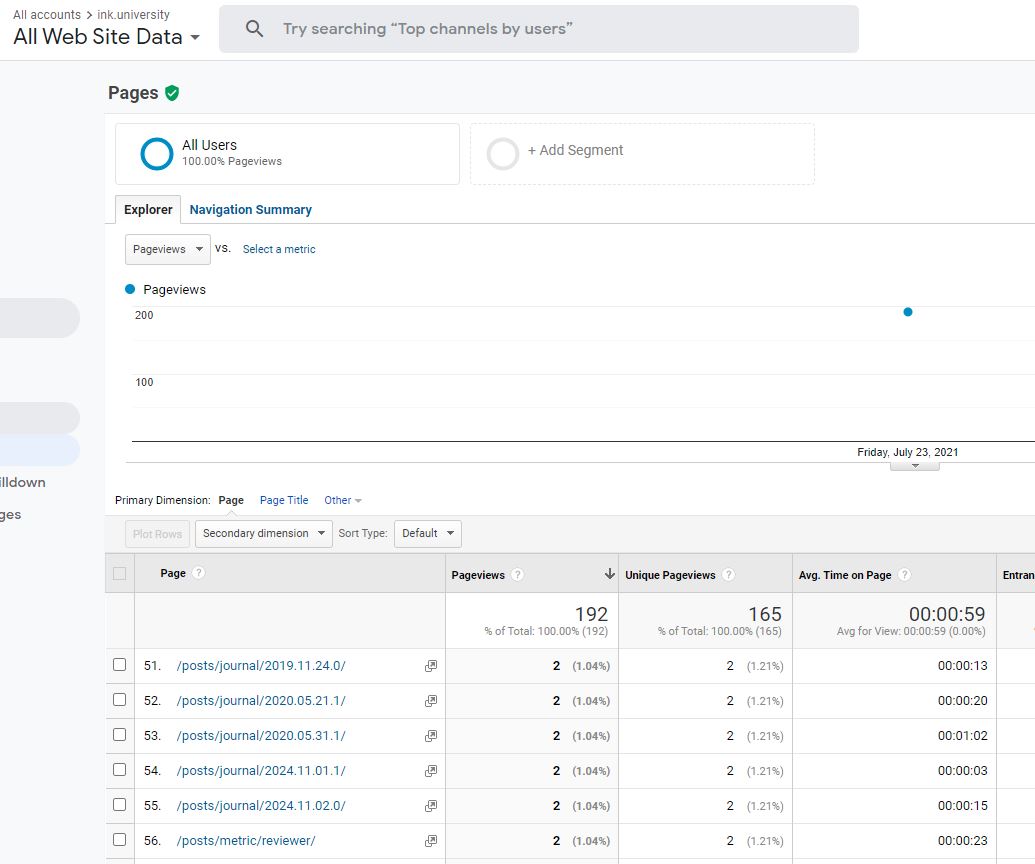Click the Pageviews sort descending arrow
Image resolution: width=1035 pixels, height=864 pixels.
click(x=609, y=574)
